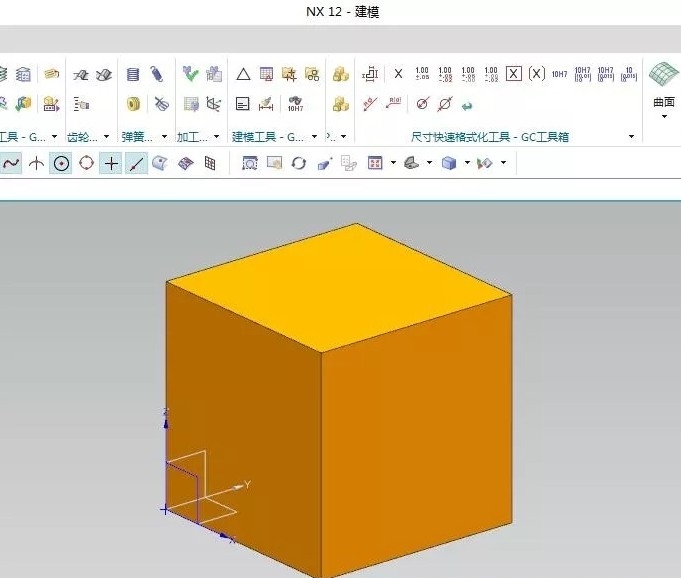Click the 弹簧... group label
The width and height of the screenshot is (681, 578).
[137, 137]
